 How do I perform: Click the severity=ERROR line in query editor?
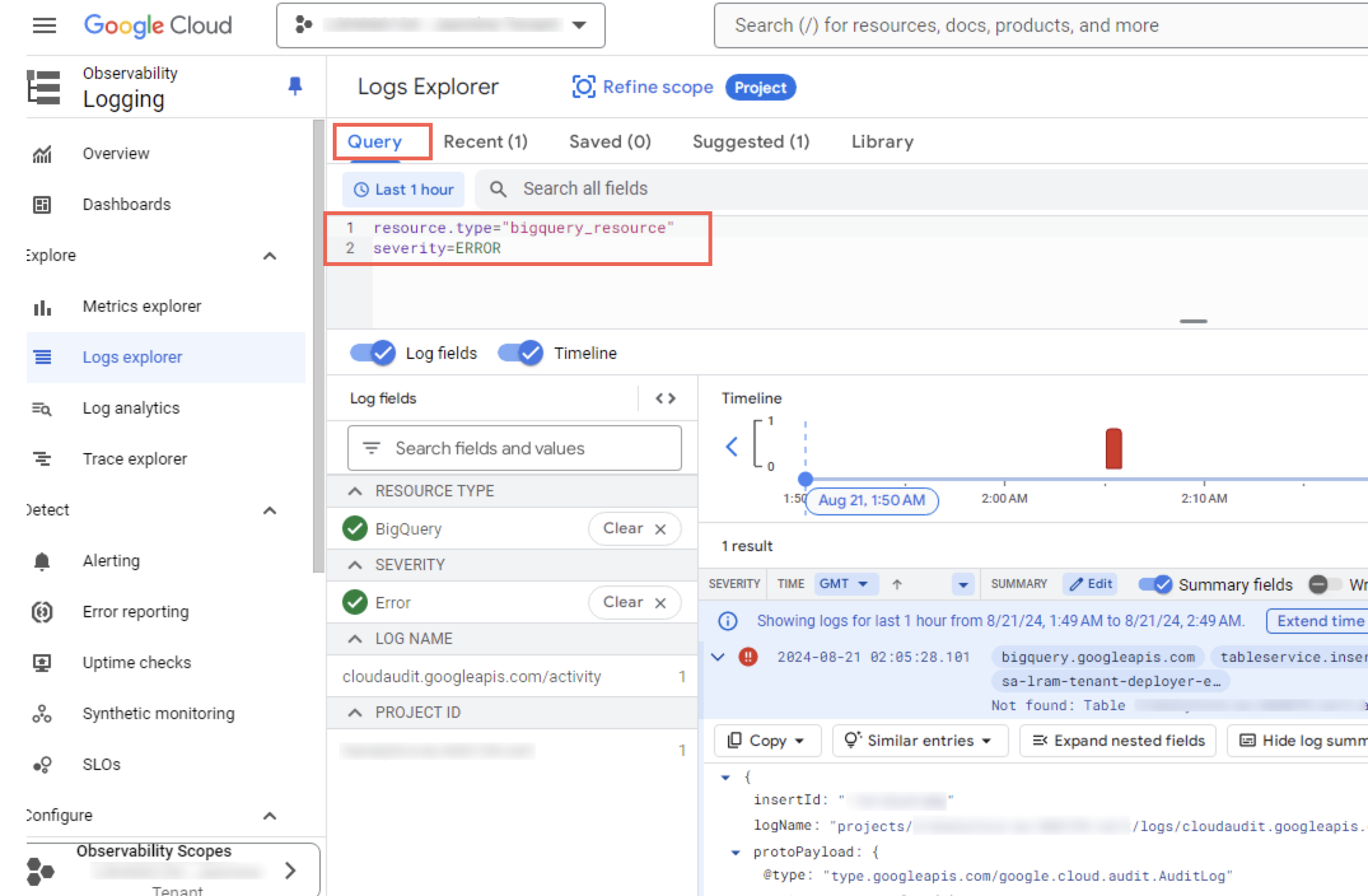(437, 248)
